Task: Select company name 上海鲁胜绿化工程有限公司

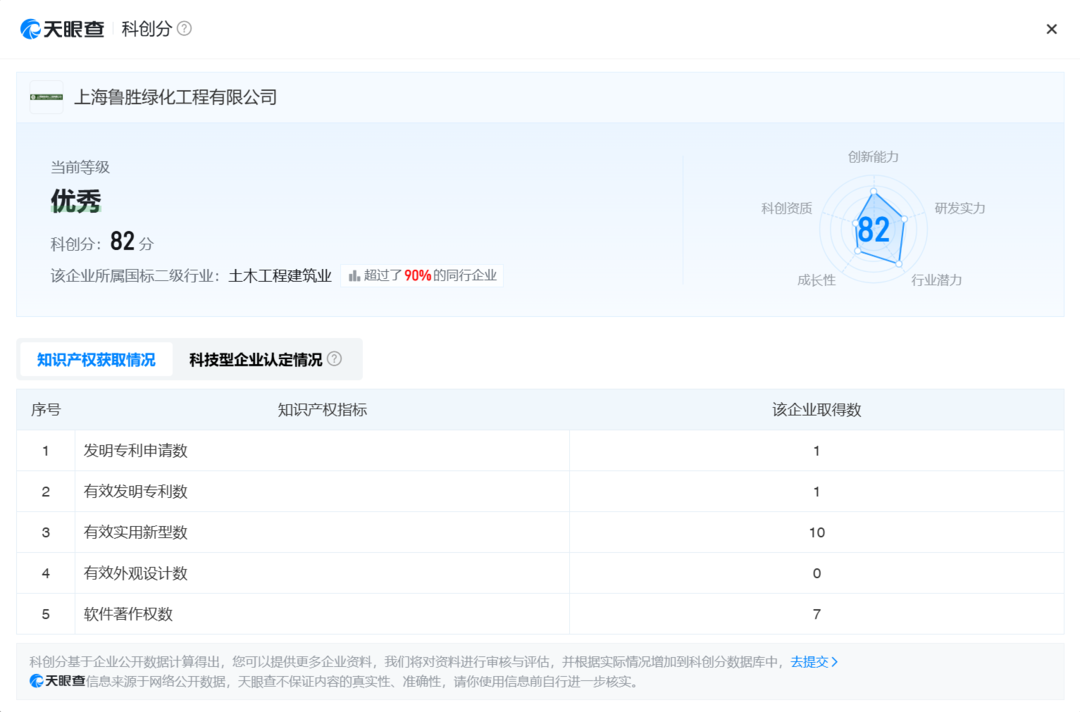Action: [175, 97]
